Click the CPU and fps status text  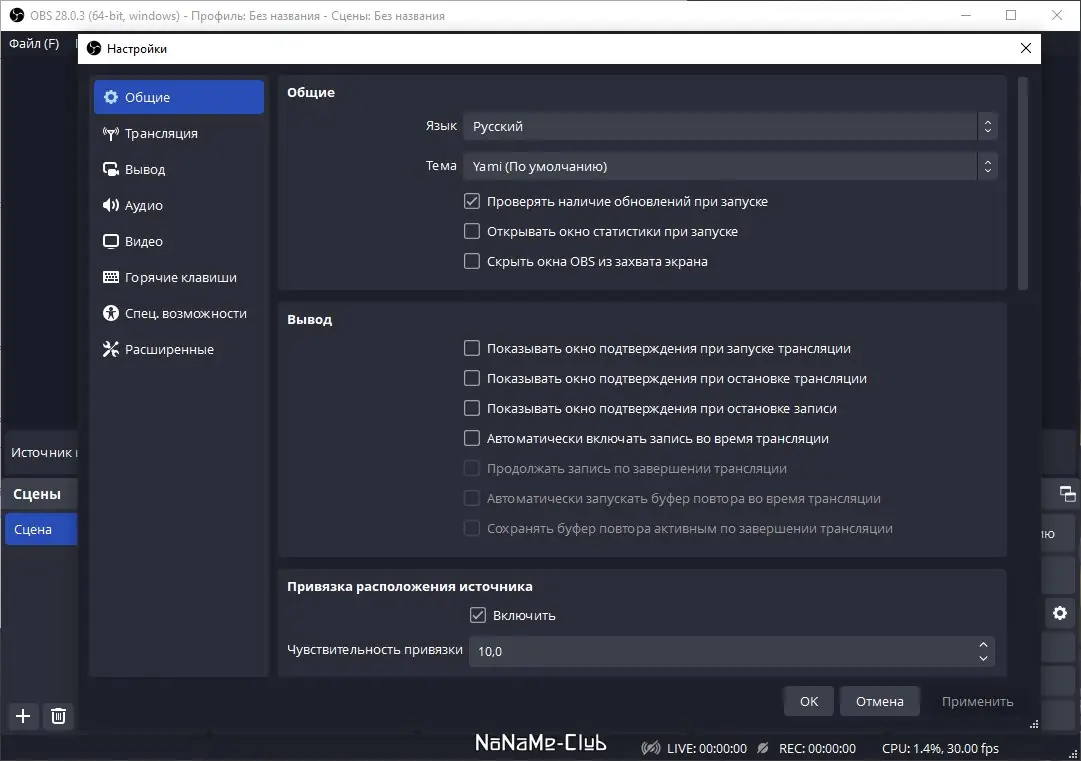pos(940,749)
